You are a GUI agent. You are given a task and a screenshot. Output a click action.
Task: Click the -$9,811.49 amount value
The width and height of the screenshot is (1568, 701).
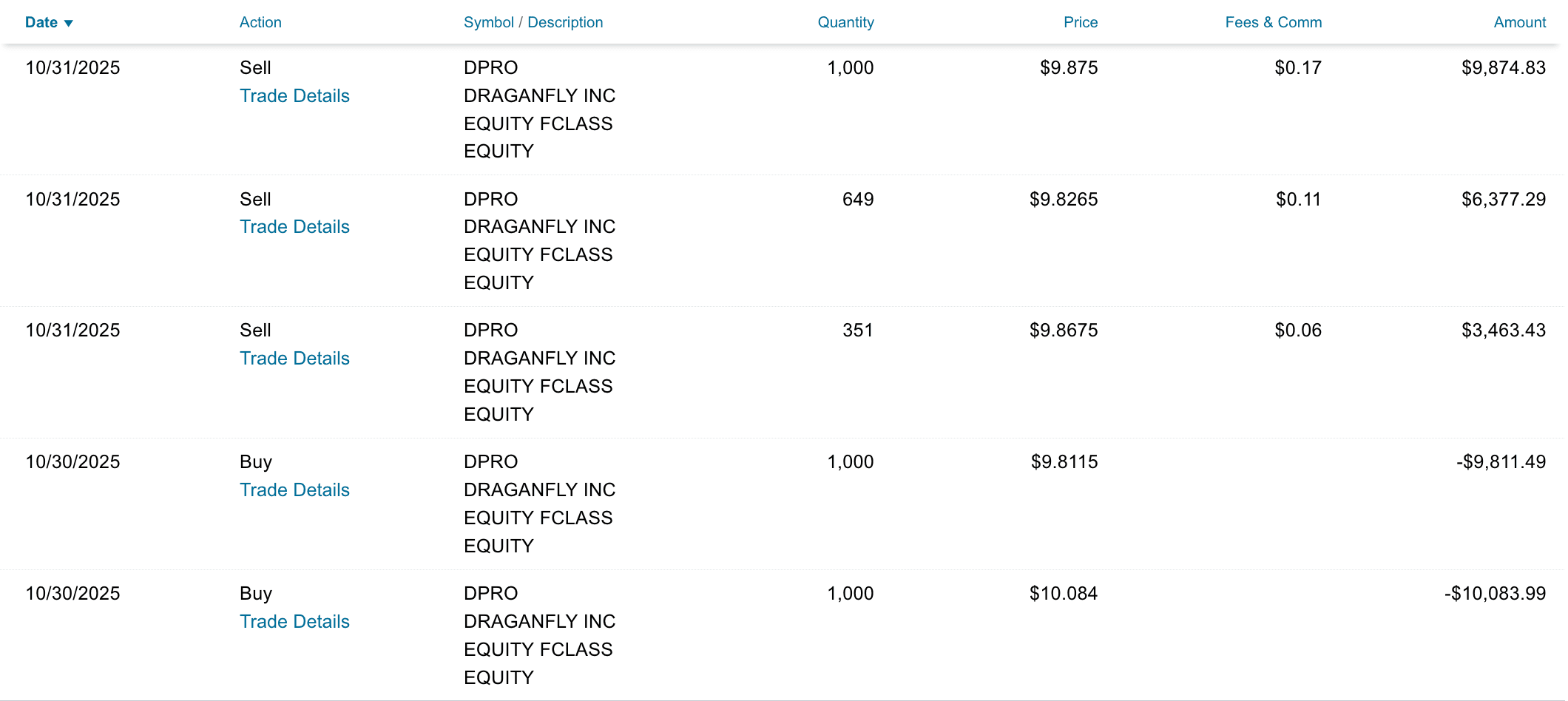(x=1501, y=462)
